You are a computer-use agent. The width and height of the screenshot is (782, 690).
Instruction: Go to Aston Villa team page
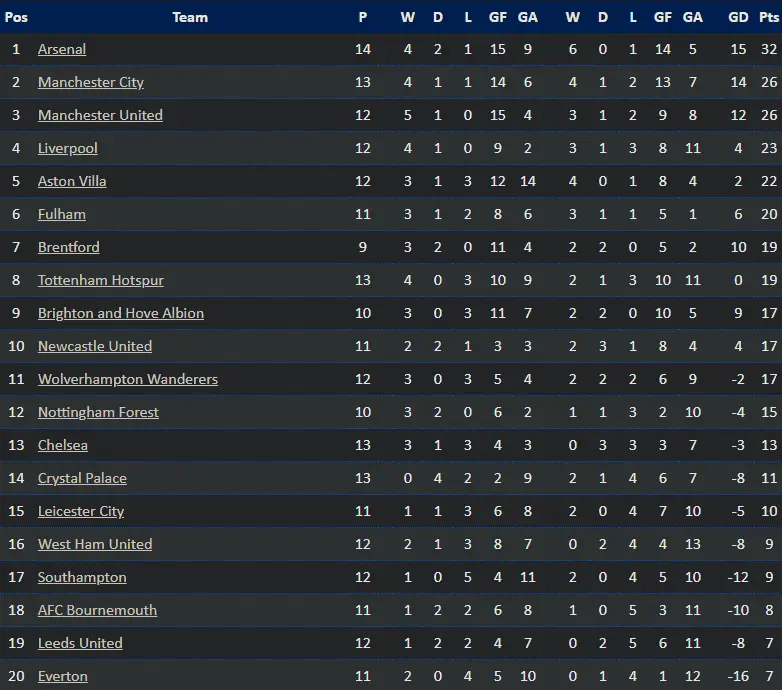(x=72, y=181)
